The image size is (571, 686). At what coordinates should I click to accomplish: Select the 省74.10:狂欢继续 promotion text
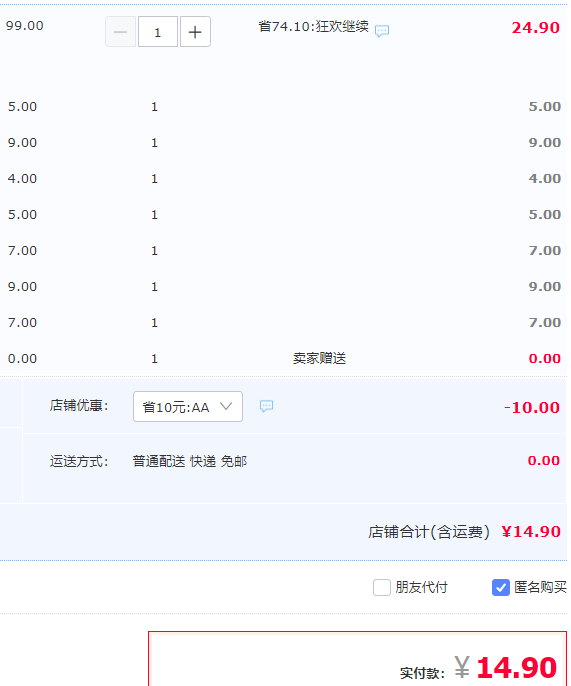(313, 27)
